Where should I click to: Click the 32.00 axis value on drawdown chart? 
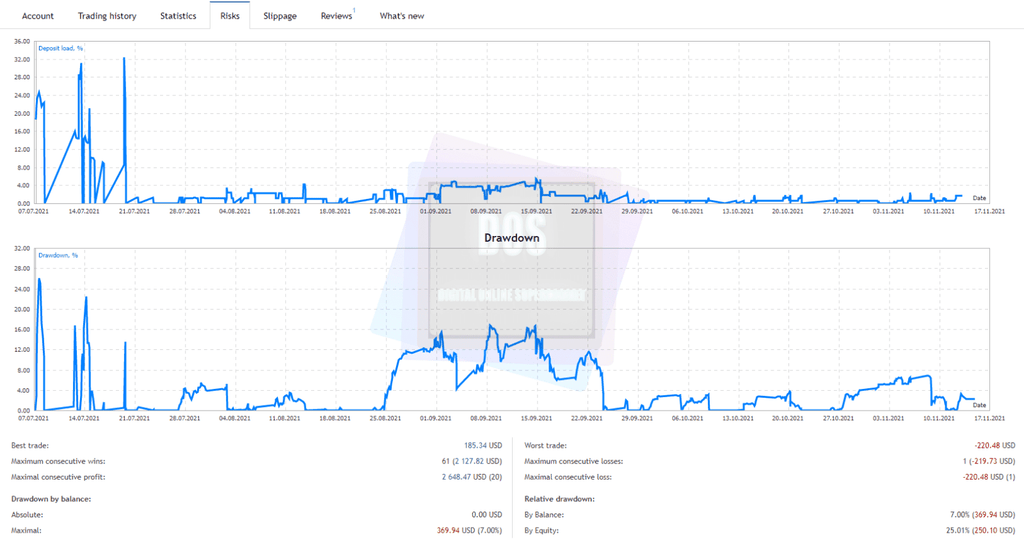22,248
